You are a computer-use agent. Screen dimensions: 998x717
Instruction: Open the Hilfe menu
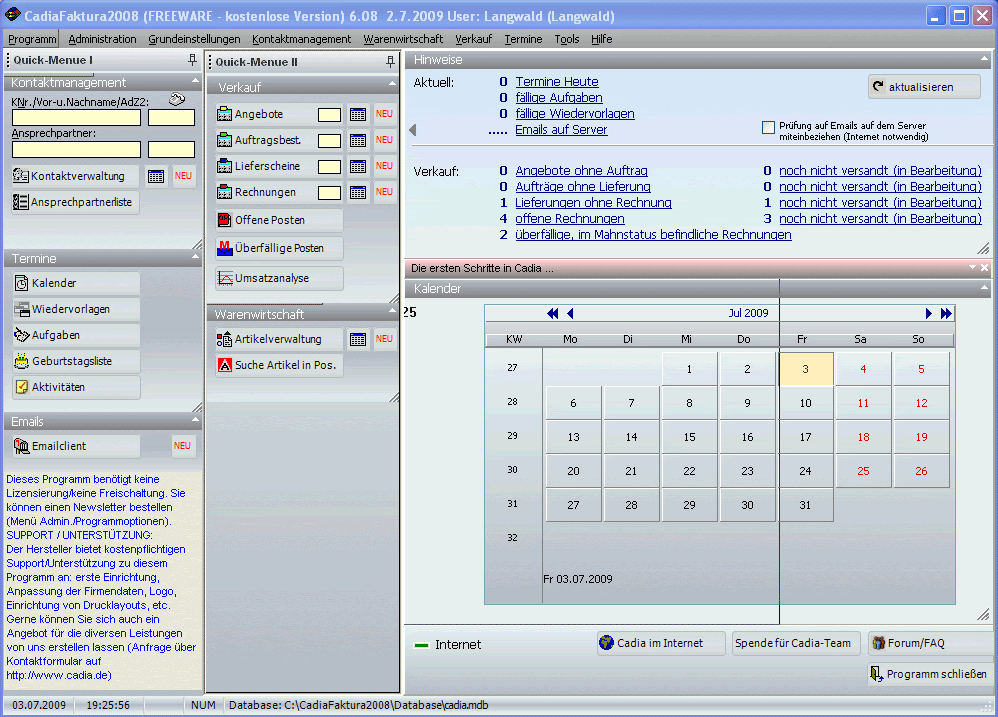click(x=601, y=39)
